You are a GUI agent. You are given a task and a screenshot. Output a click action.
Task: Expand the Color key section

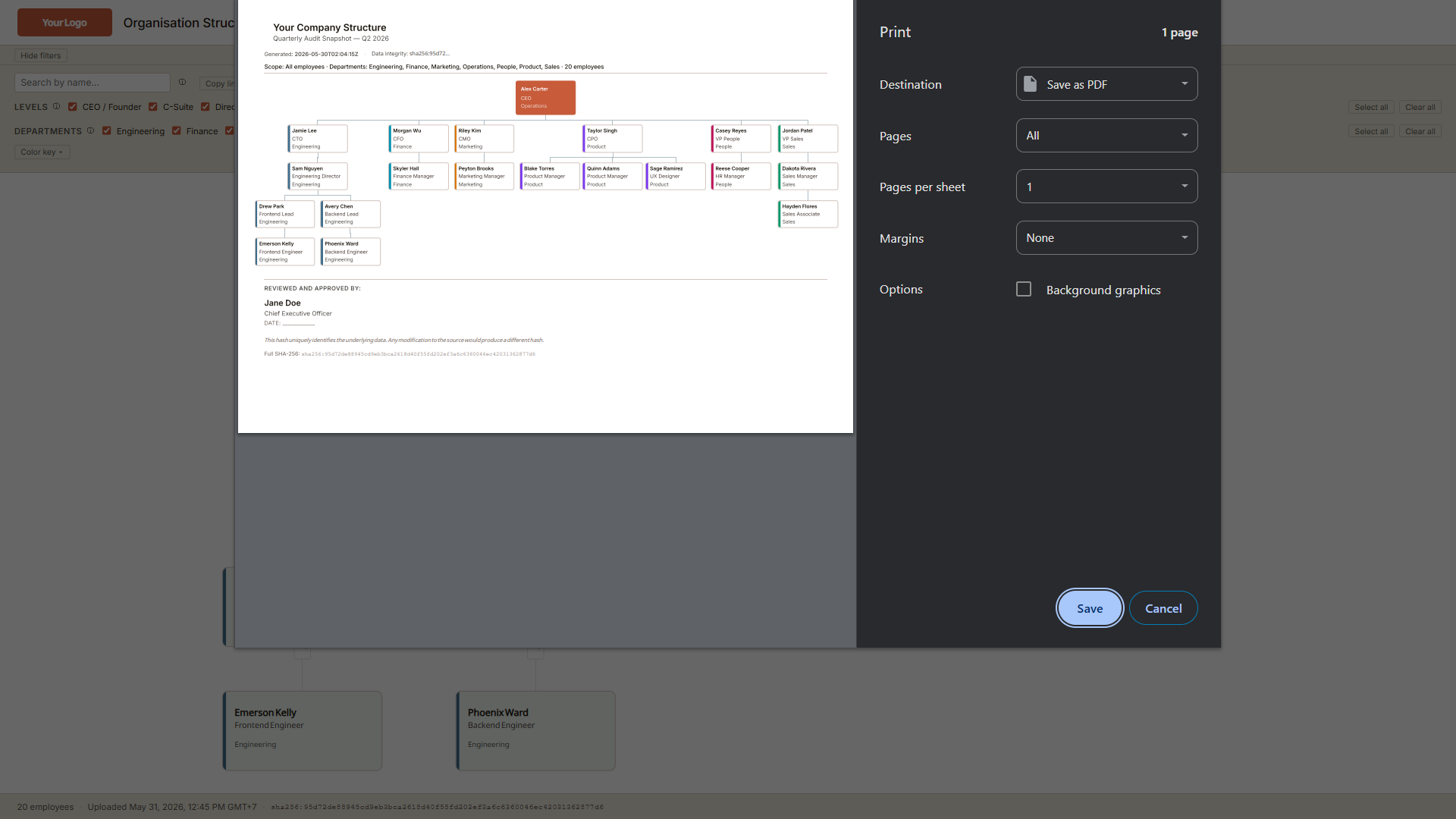(x=42, y=152)
